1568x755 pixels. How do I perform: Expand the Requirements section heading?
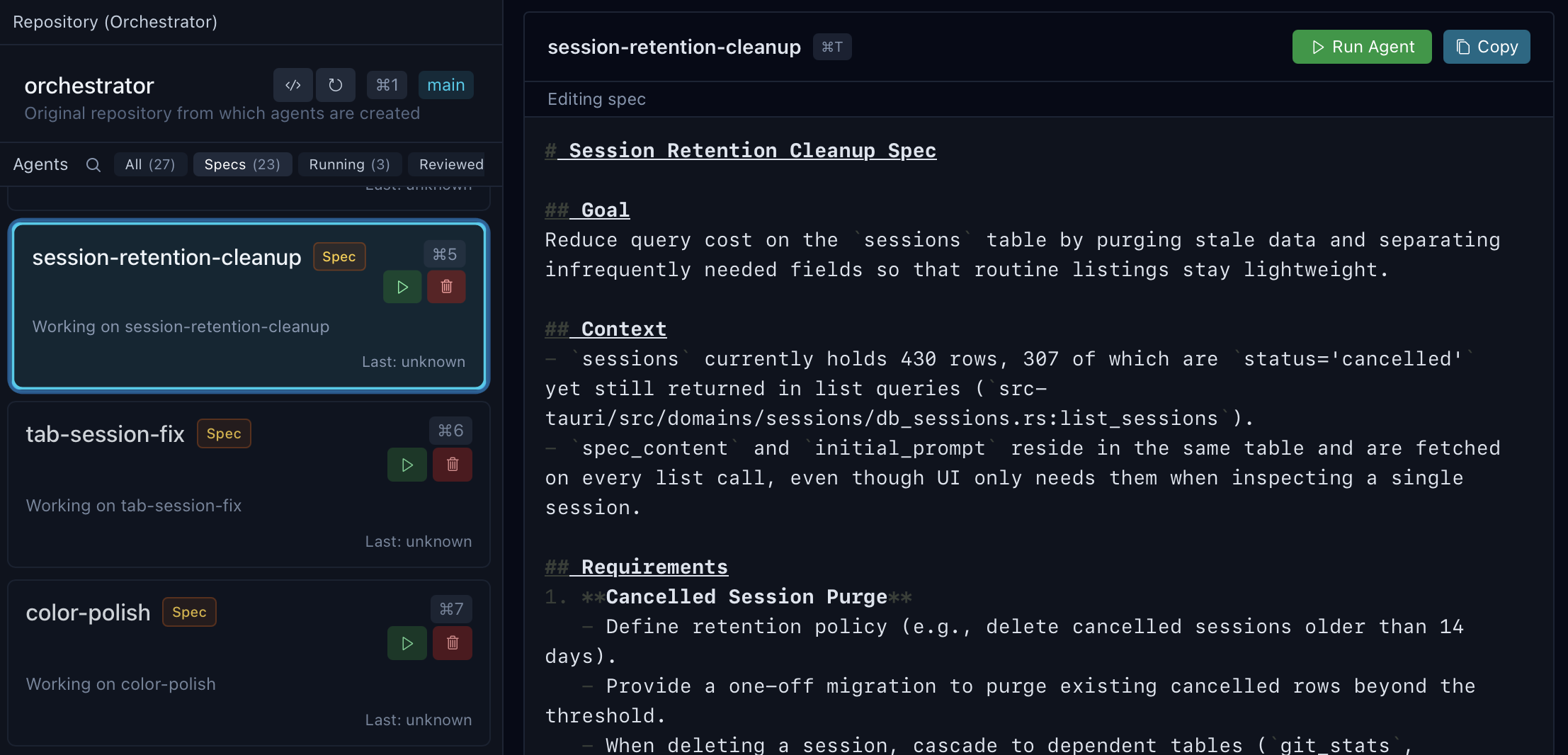[x=636, y=567]
